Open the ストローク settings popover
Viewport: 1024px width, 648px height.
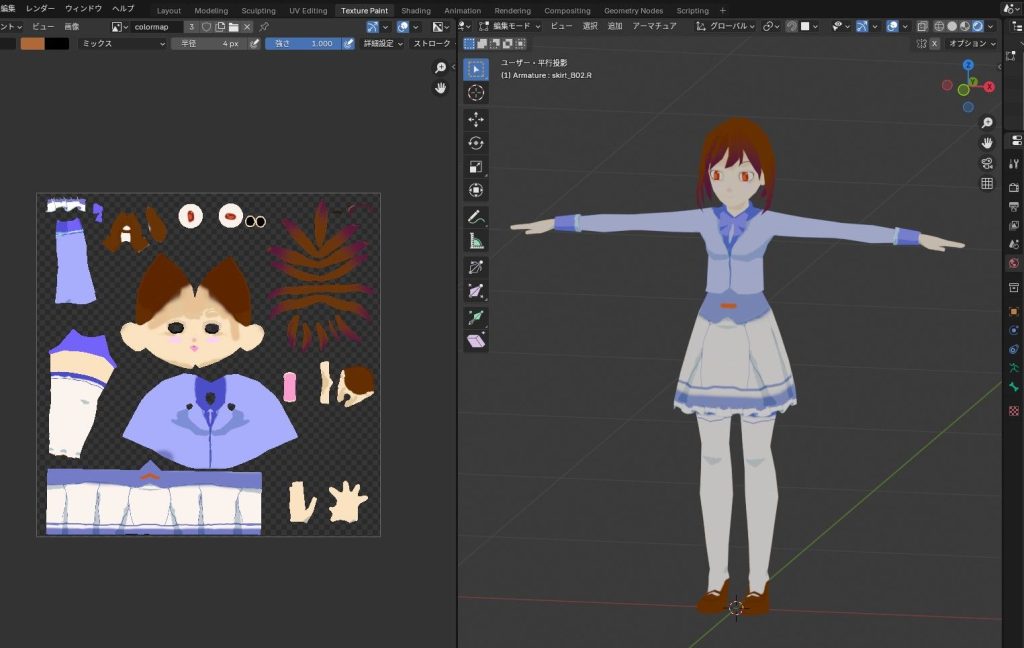[x=434, y=44]
